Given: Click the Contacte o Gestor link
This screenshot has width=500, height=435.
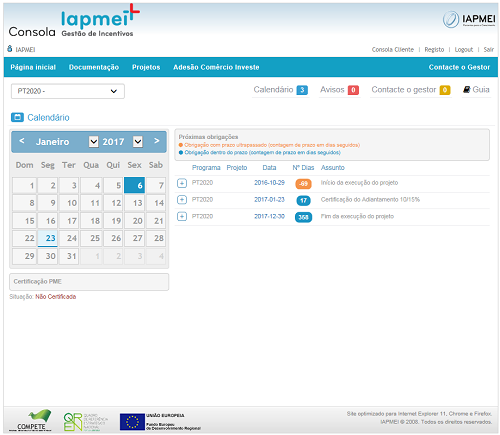Looking at the screenshot, I should click(459, 67).
